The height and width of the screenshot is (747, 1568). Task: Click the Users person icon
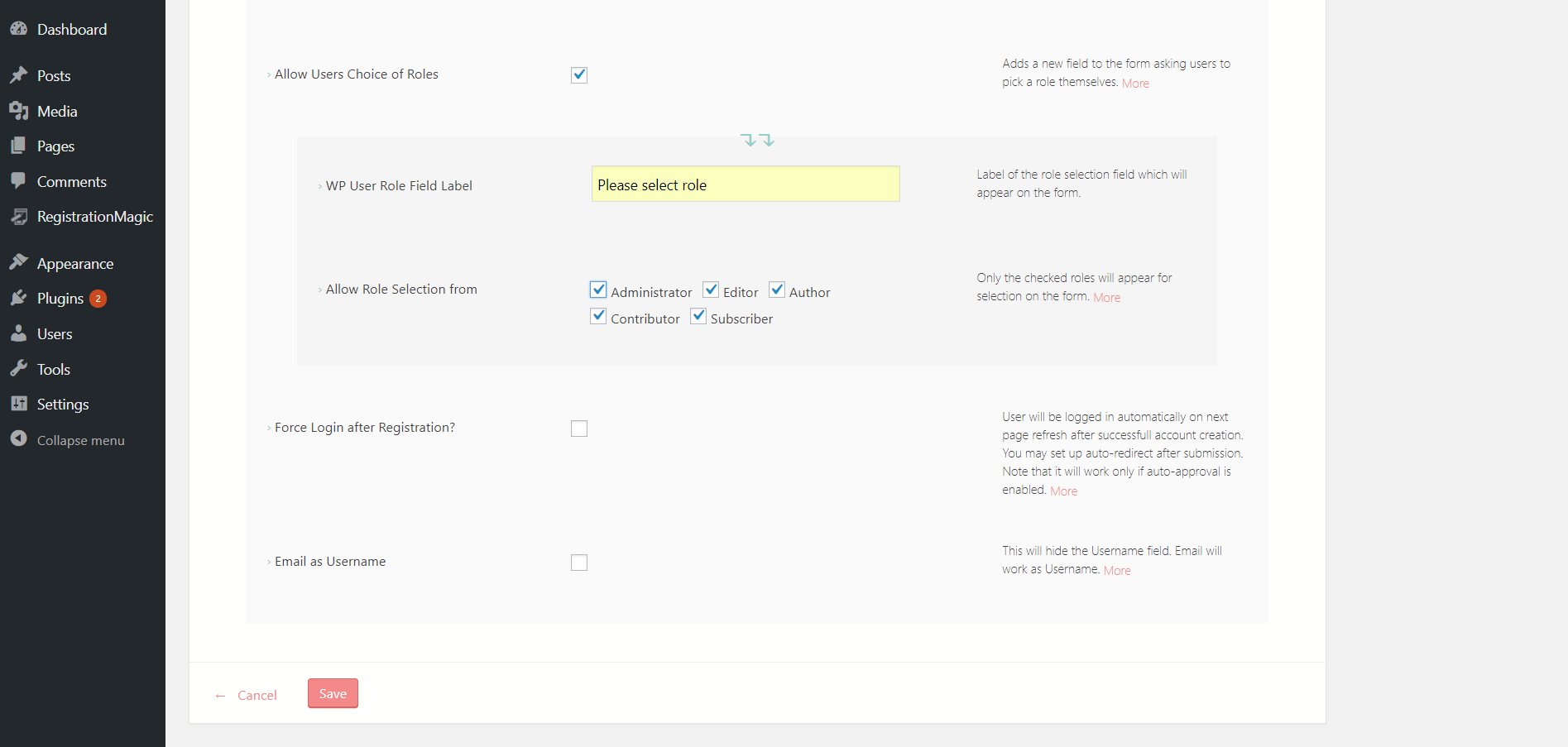tap(18, 333)
